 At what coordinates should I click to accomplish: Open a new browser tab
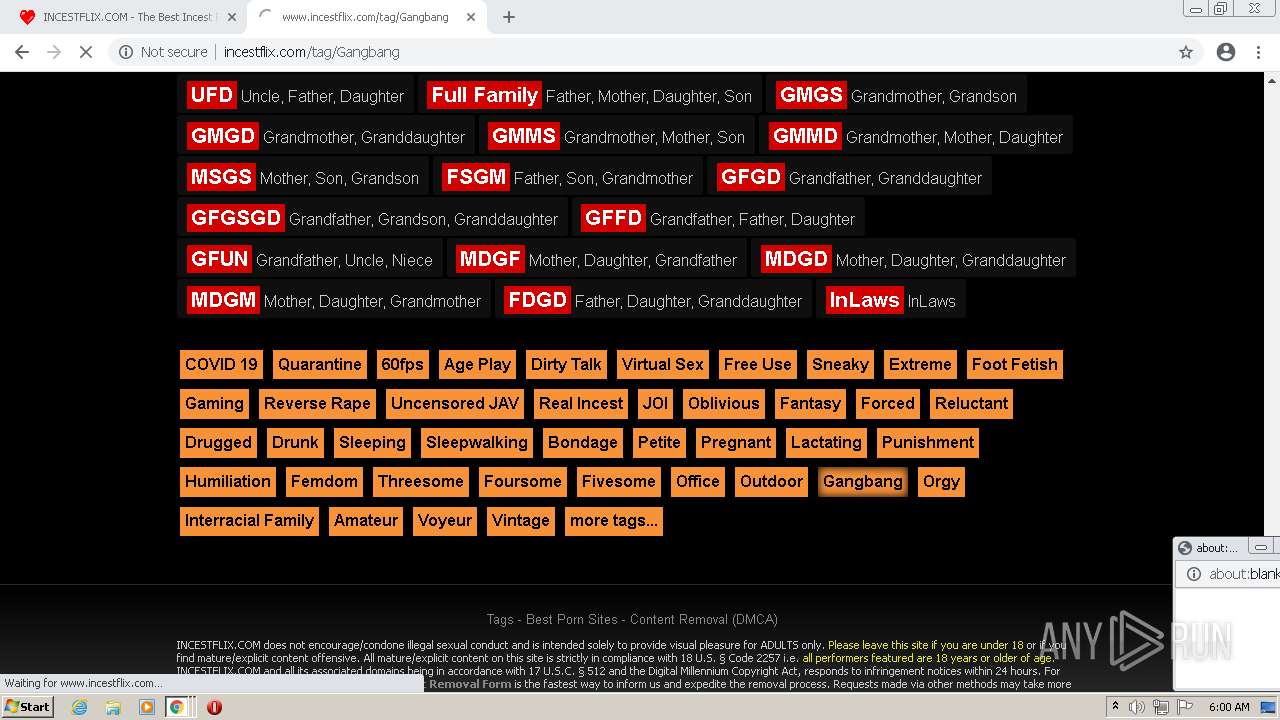coord(509,17)
